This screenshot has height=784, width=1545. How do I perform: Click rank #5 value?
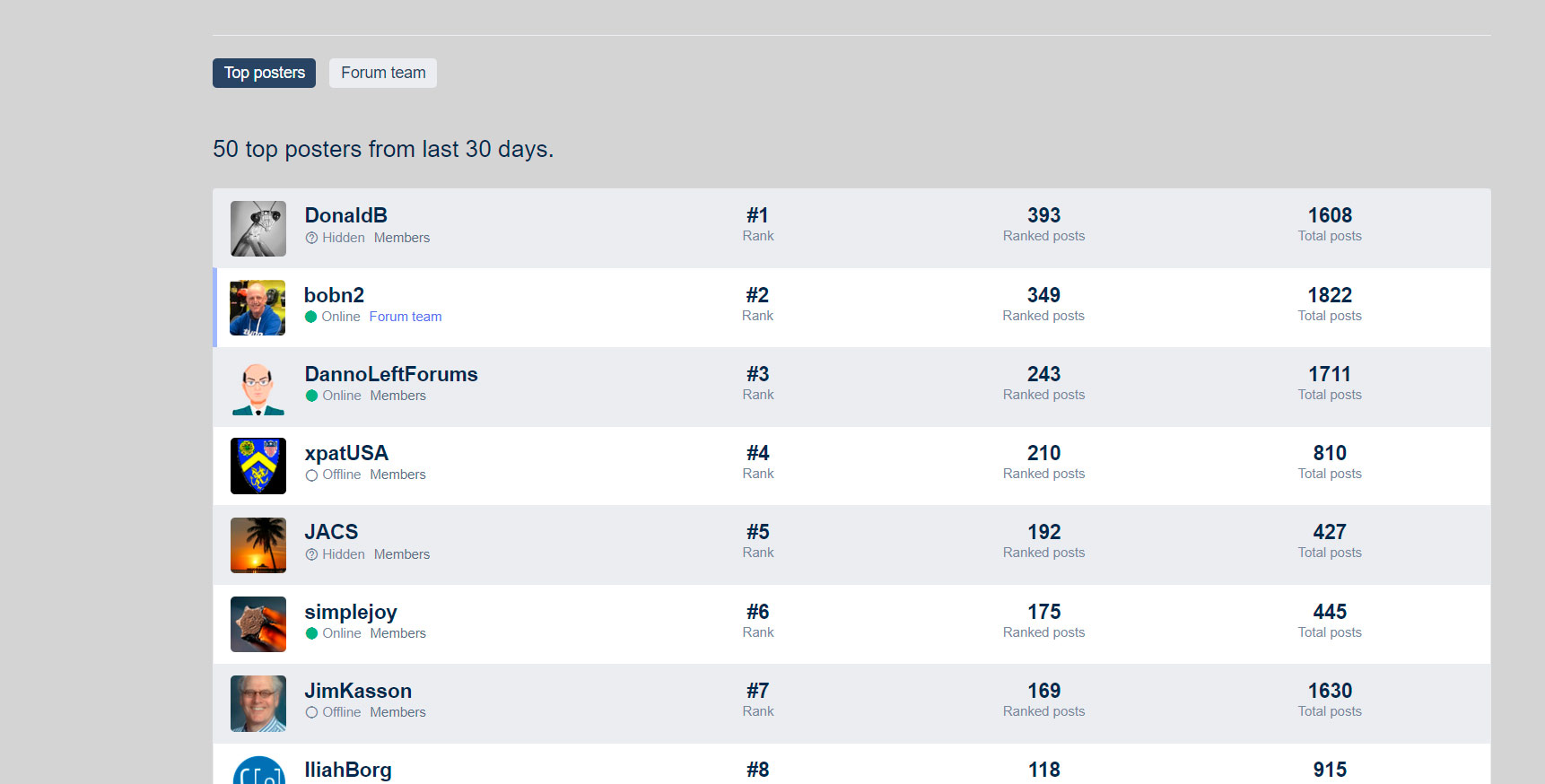pos(758,532)
